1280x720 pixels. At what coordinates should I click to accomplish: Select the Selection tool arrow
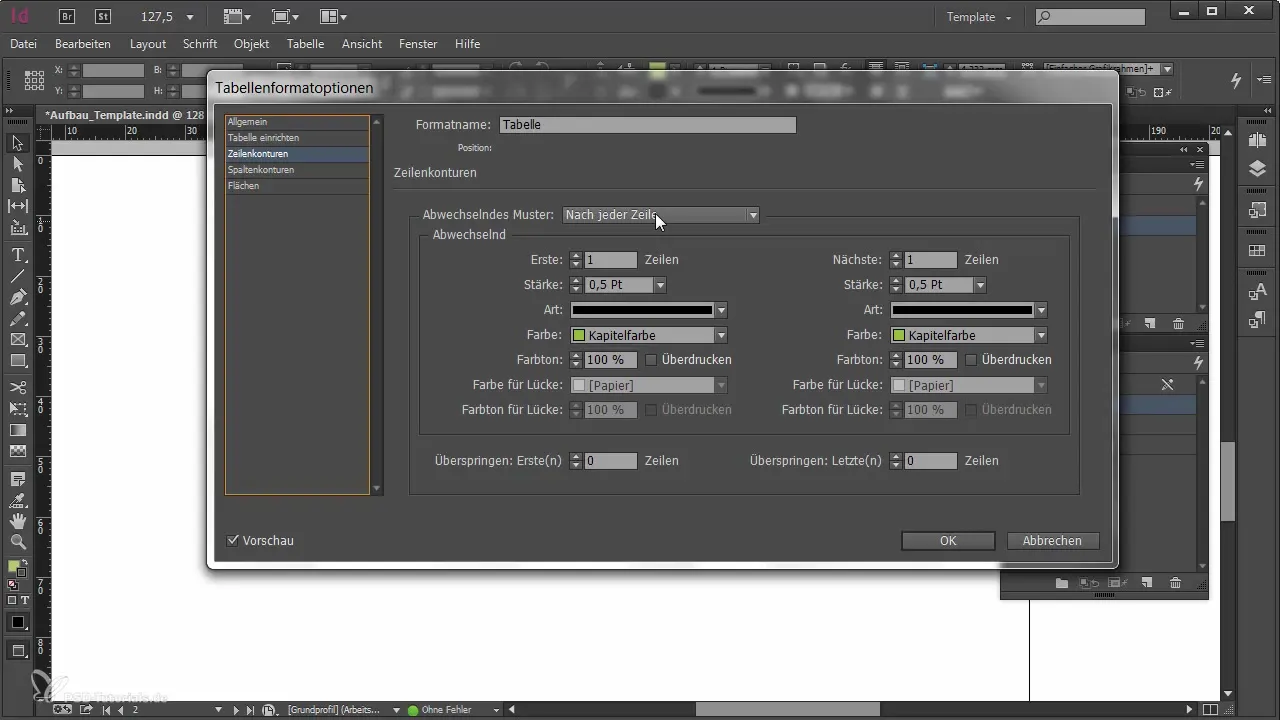click(18, 144)
